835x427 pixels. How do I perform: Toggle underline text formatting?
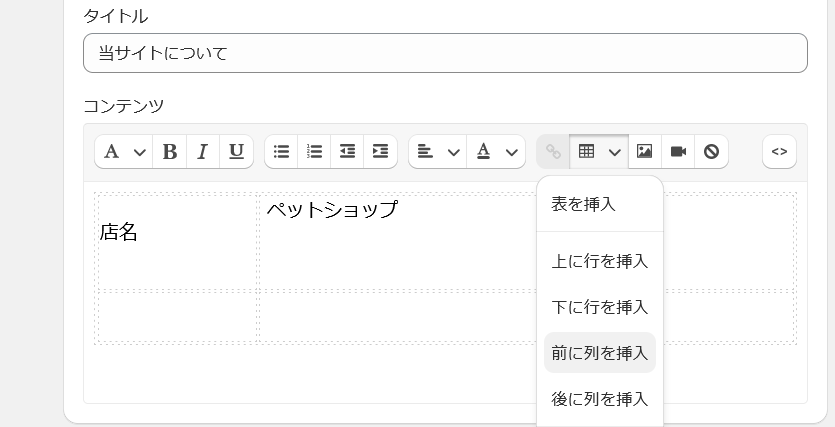tap(236, 152)
